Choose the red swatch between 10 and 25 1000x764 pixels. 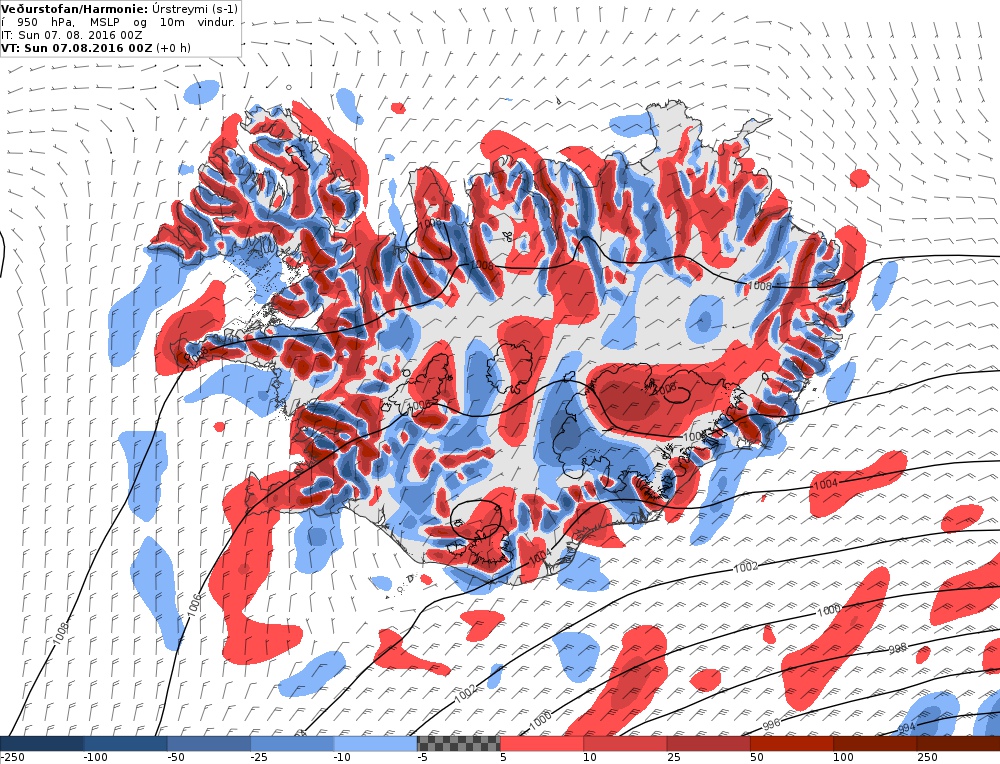coord(625,744)
